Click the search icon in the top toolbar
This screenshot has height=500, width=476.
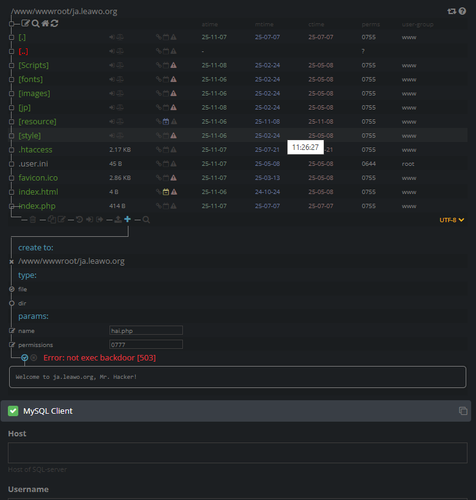35,23
